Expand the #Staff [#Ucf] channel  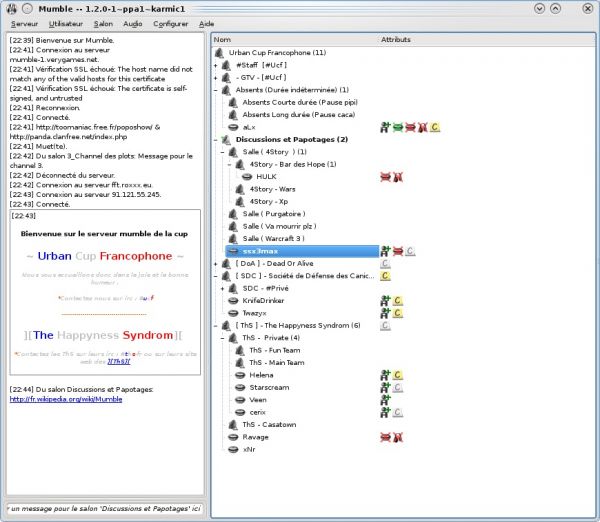pos(216,65)
